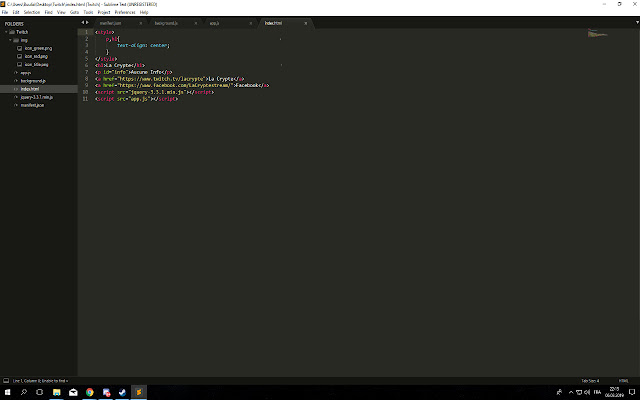Open Windows Start menu

[x=5, y=393]
